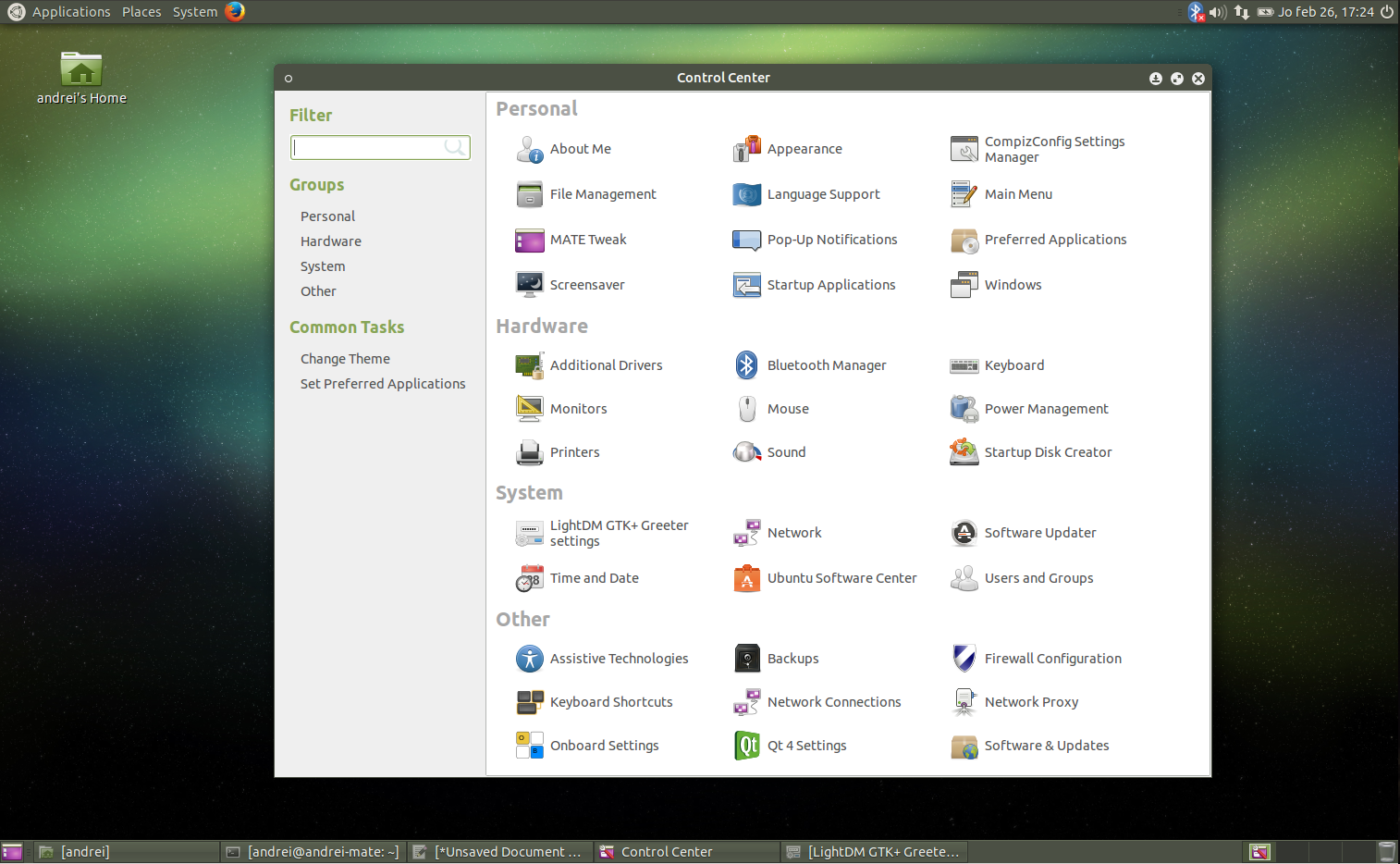The height and width of the screenshot is (864, 1400).
Task: Launch Startup Disk Creator
Action: point(1048,451)
